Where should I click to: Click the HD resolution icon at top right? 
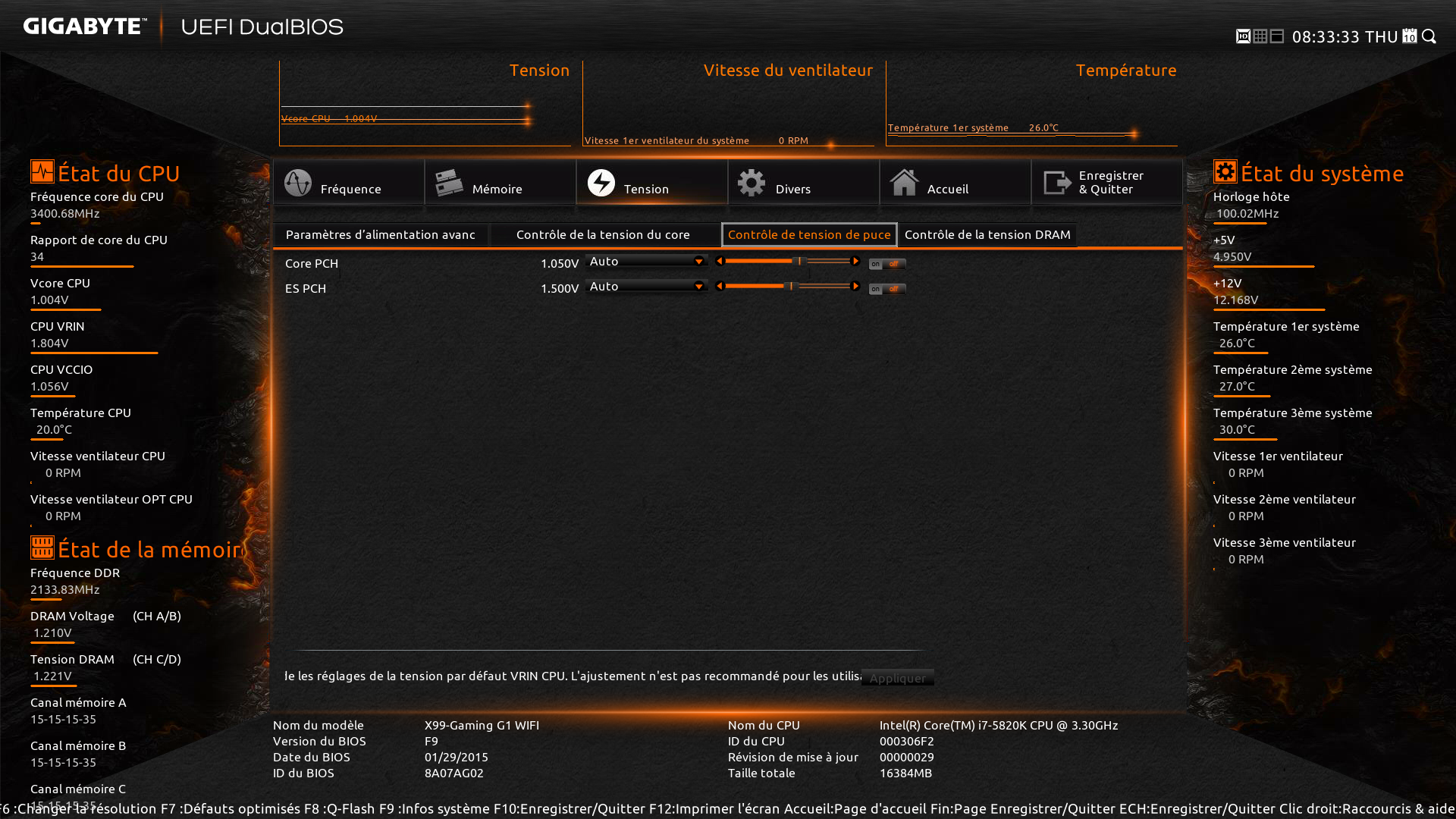click(x=1243, y=36)
